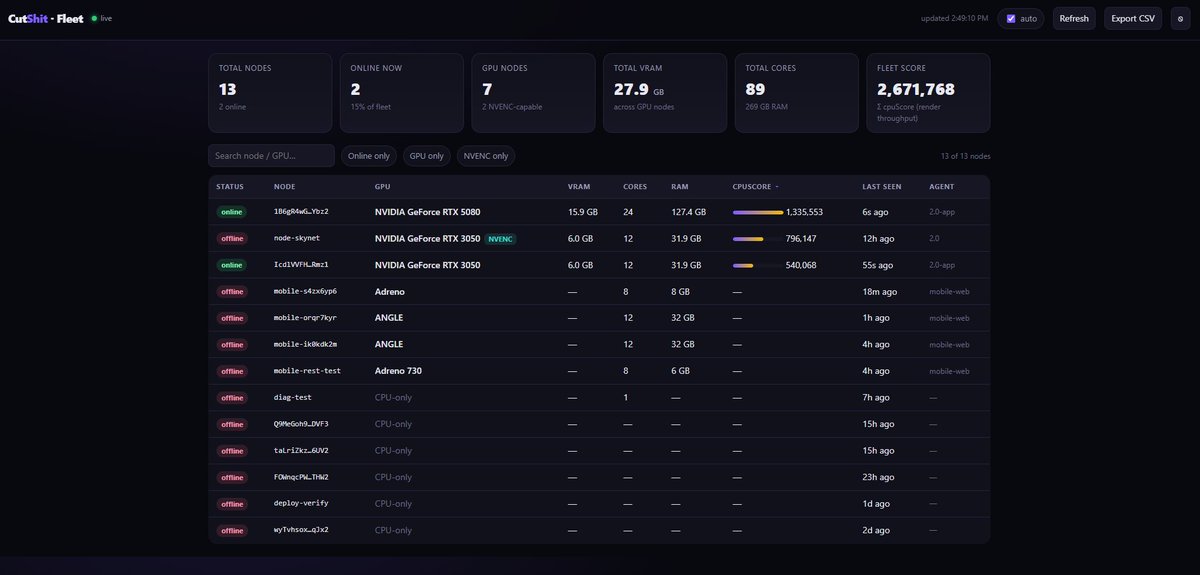Click the cpuScore bar for 796,147
The image size is (1200, 575).
758,239
